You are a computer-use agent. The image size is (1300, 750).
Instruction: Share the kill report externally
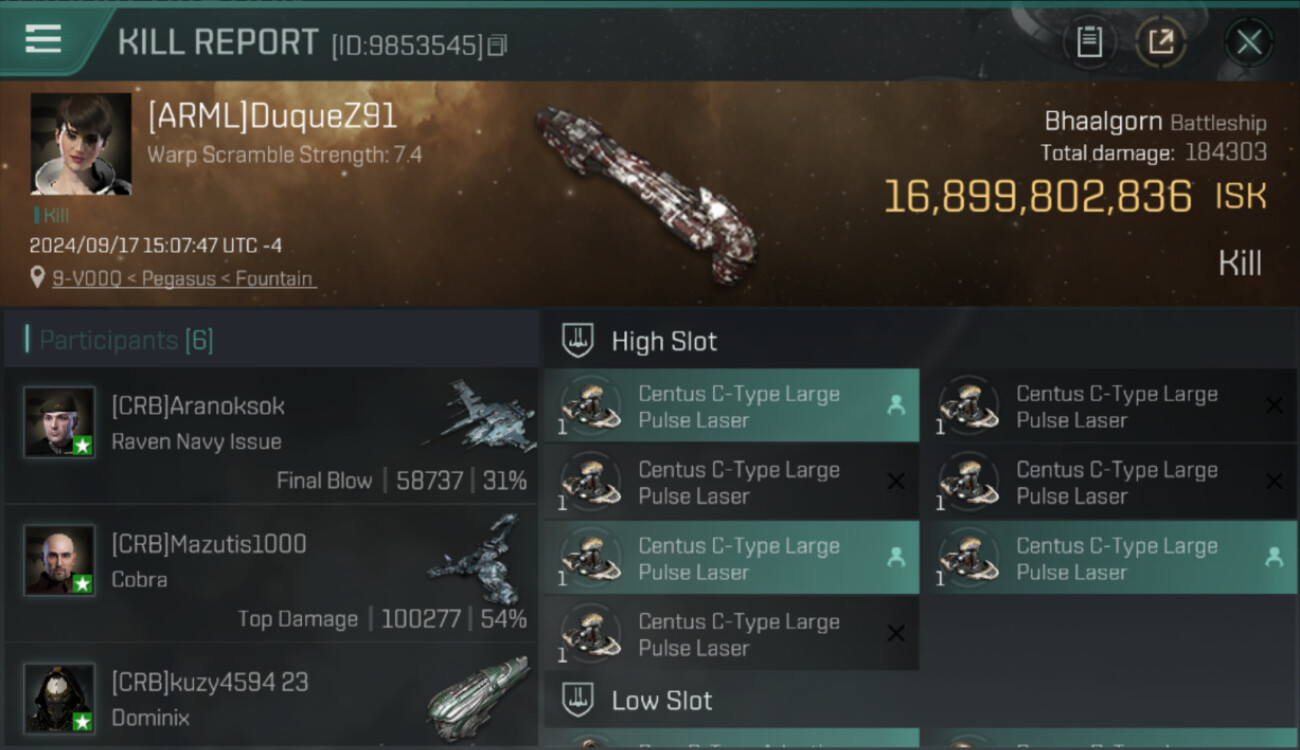point(1160,42)
